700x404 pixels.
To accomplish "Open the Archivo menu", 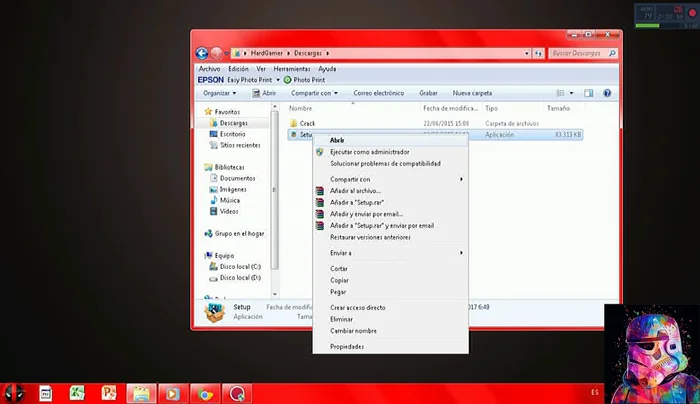I will click(209, 69).
